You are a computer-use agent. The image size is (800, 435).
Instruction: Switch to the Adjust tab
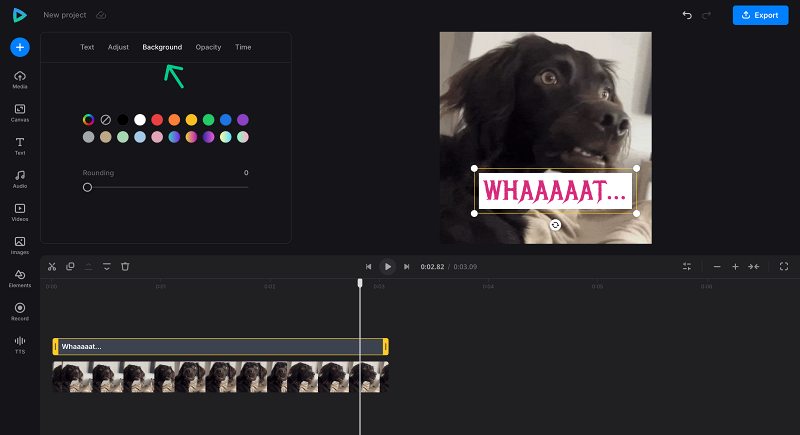pyautogui.click(x=118, y=47)
